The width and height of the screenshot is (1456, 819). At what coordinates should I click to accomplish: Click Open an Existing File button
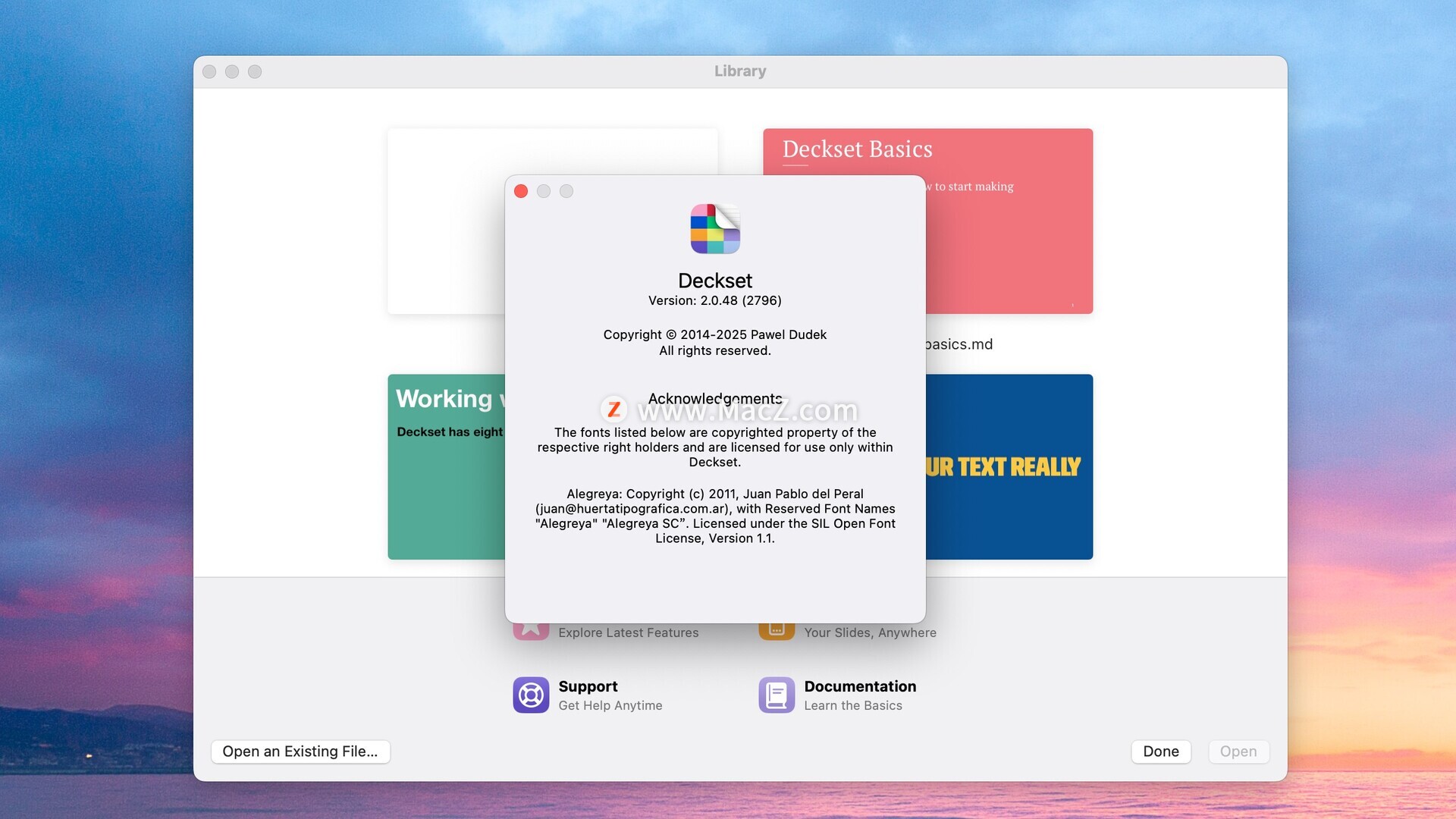[300, 752]
